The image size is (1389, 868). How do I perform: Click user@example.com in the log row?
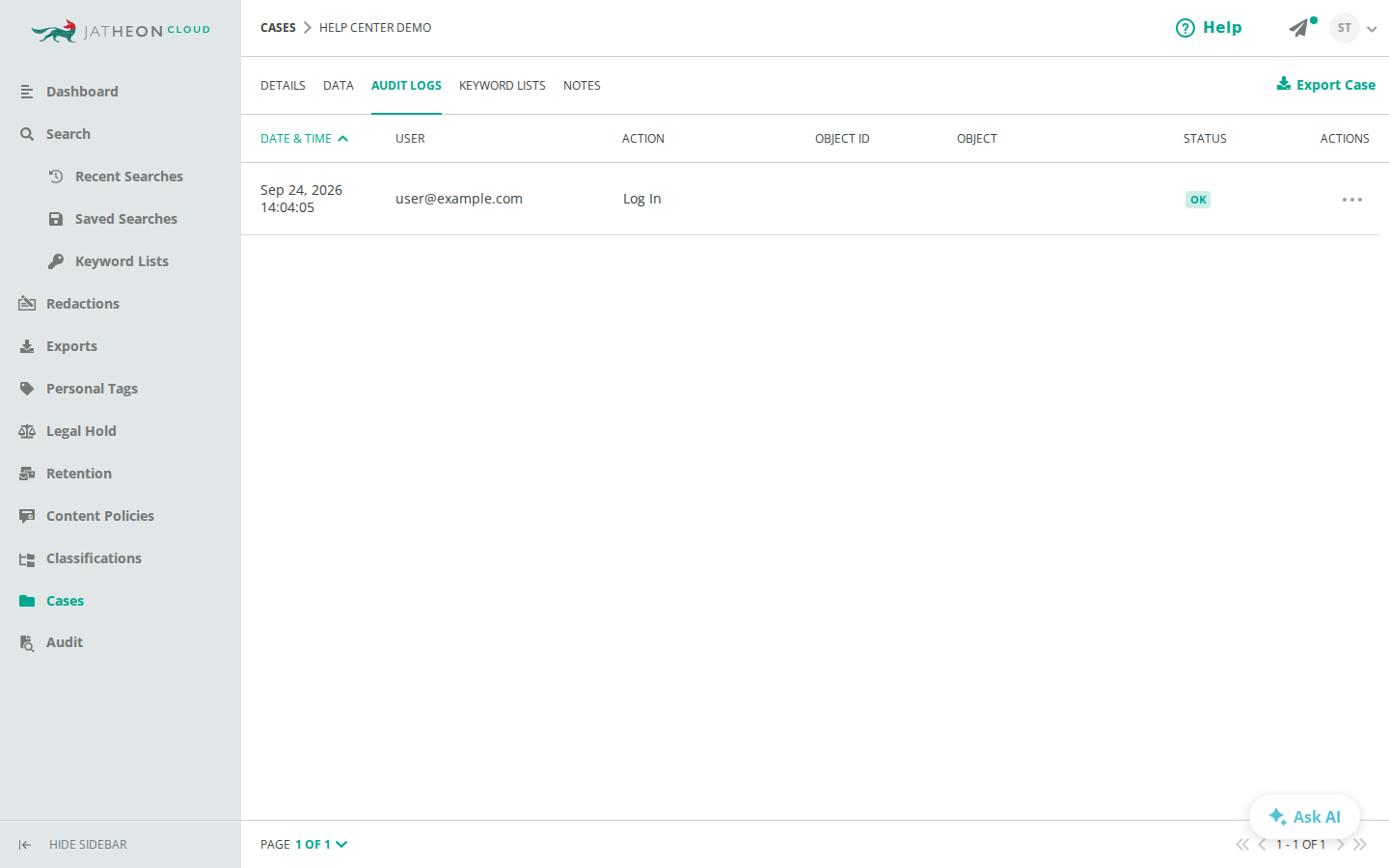(459, 199)
